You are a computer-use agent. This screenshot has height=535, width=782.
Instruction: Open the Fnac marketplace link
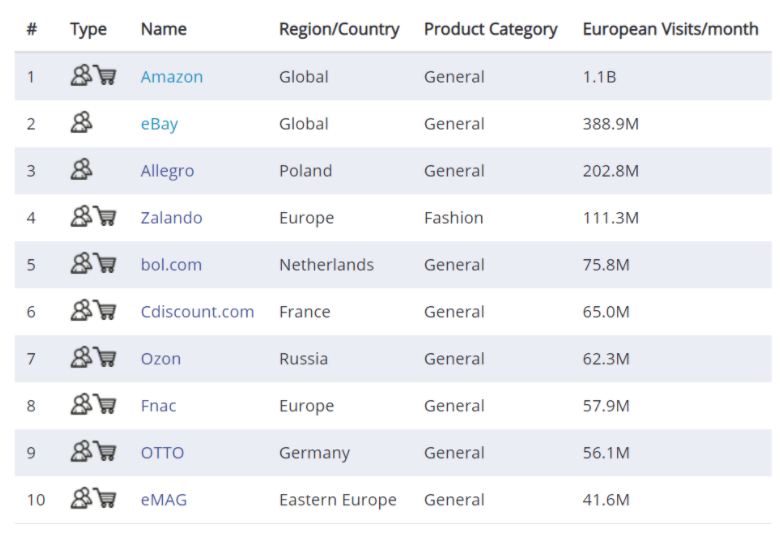[160, 406]
